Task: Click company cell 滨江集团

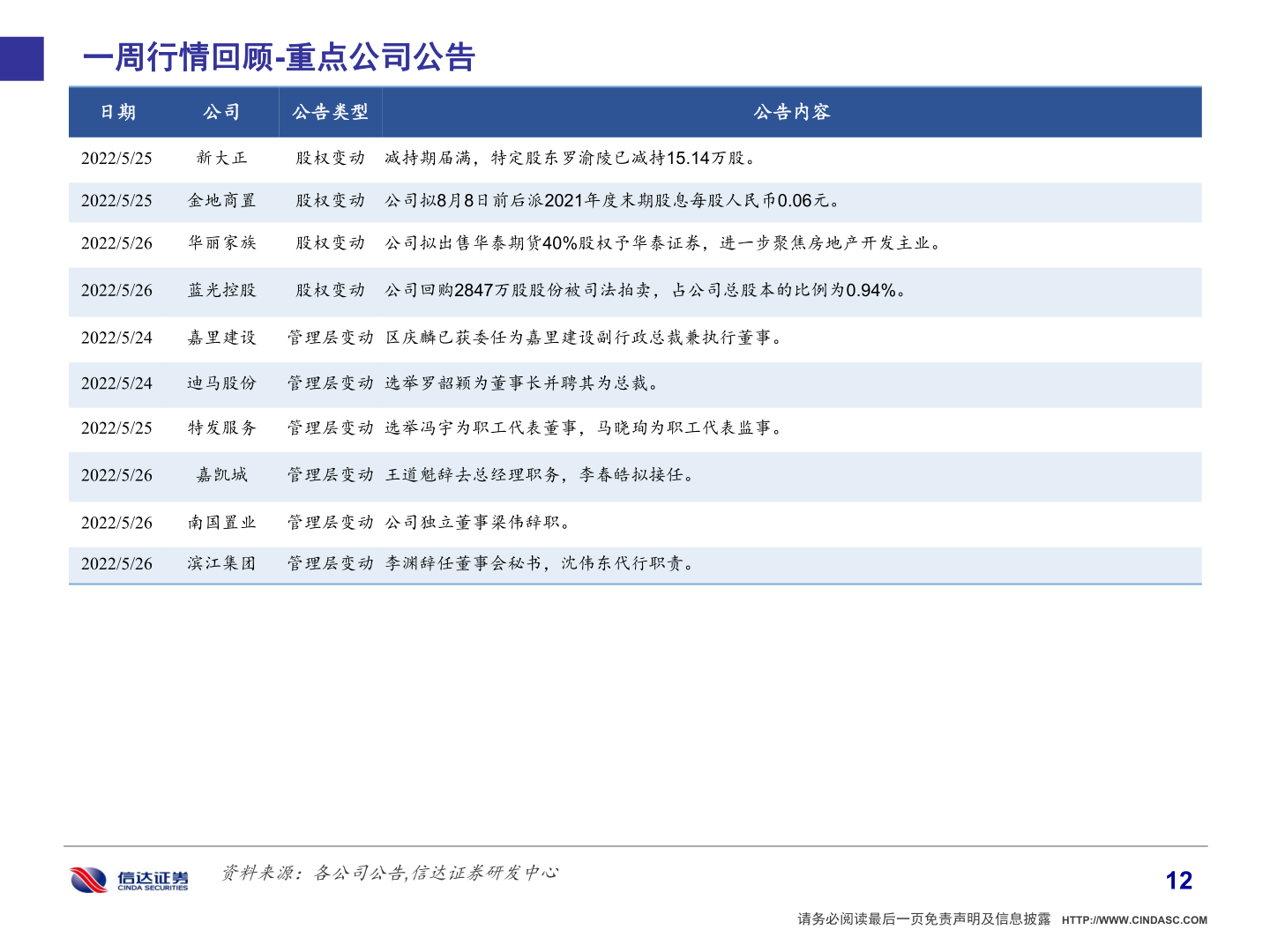Action: (x=222, y=563)
